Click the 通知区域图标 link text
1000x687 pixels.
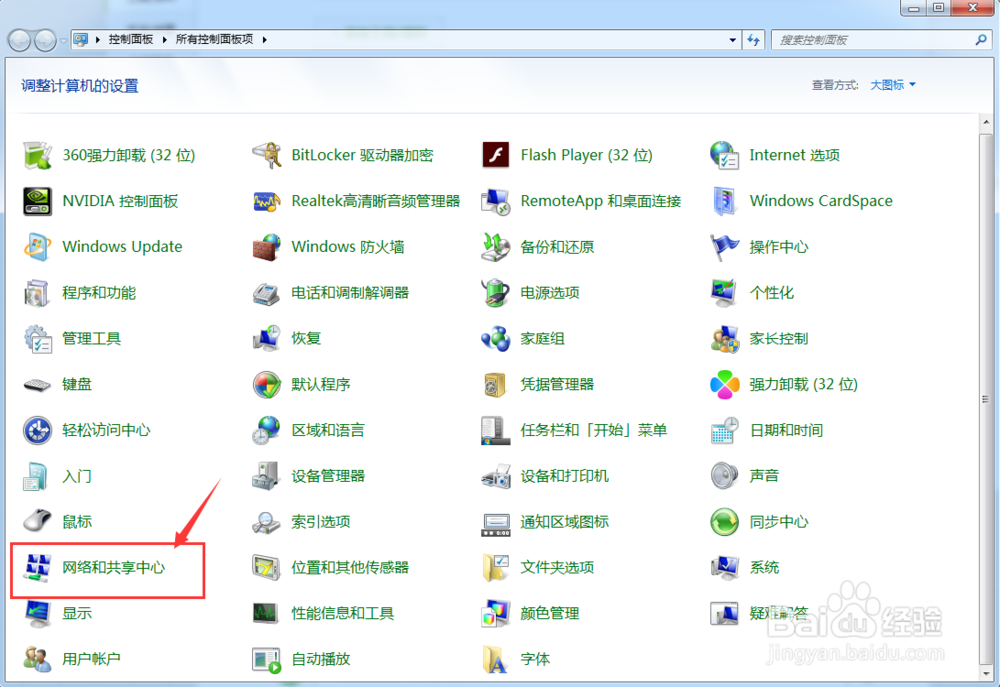(x=564, y=522)
